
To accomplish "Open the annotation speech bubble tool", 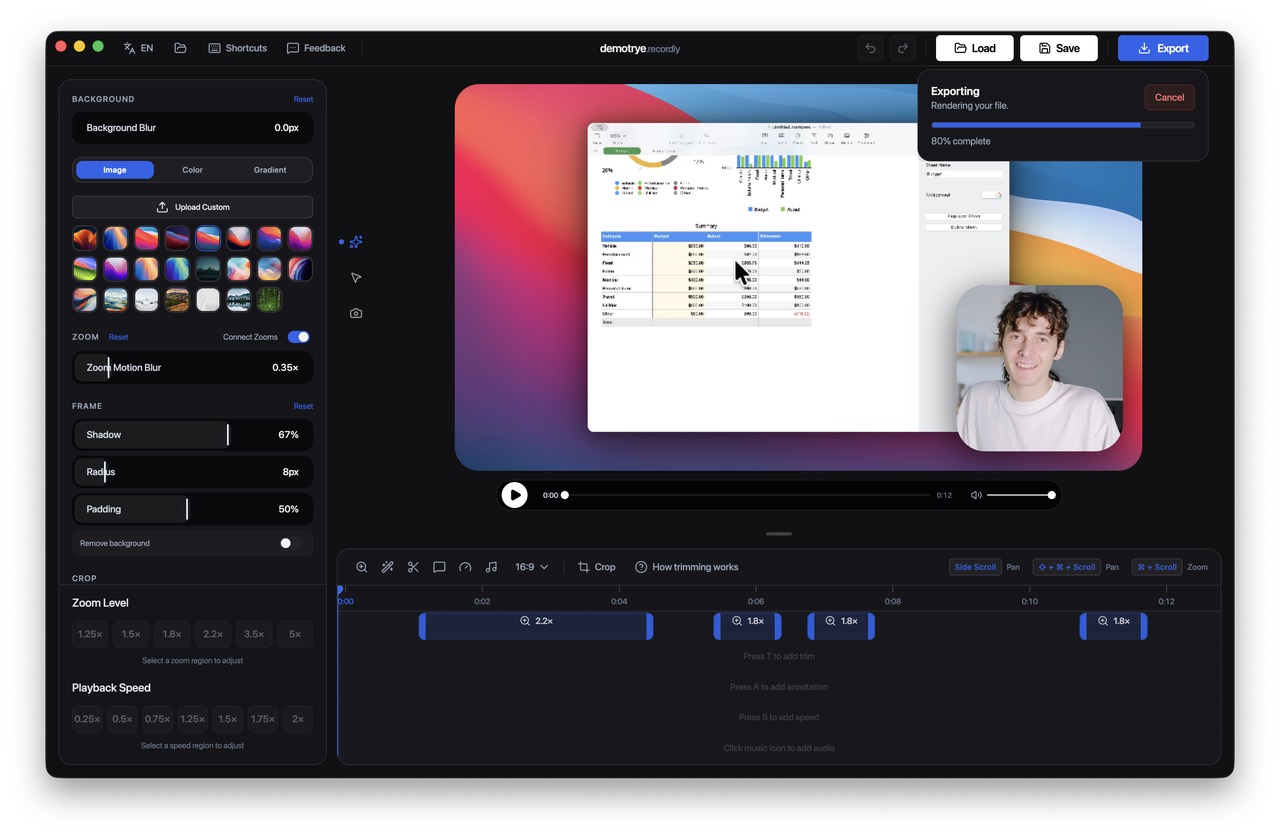I will point(439,567).
